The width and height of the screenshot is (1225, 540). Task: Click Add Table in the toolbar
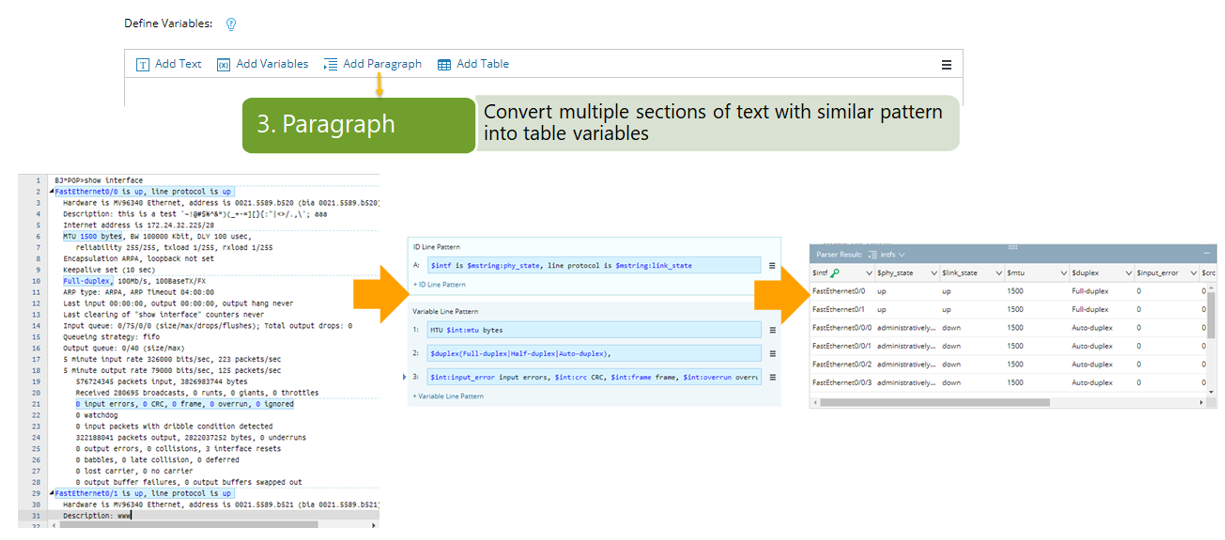(x=473, y=64)
